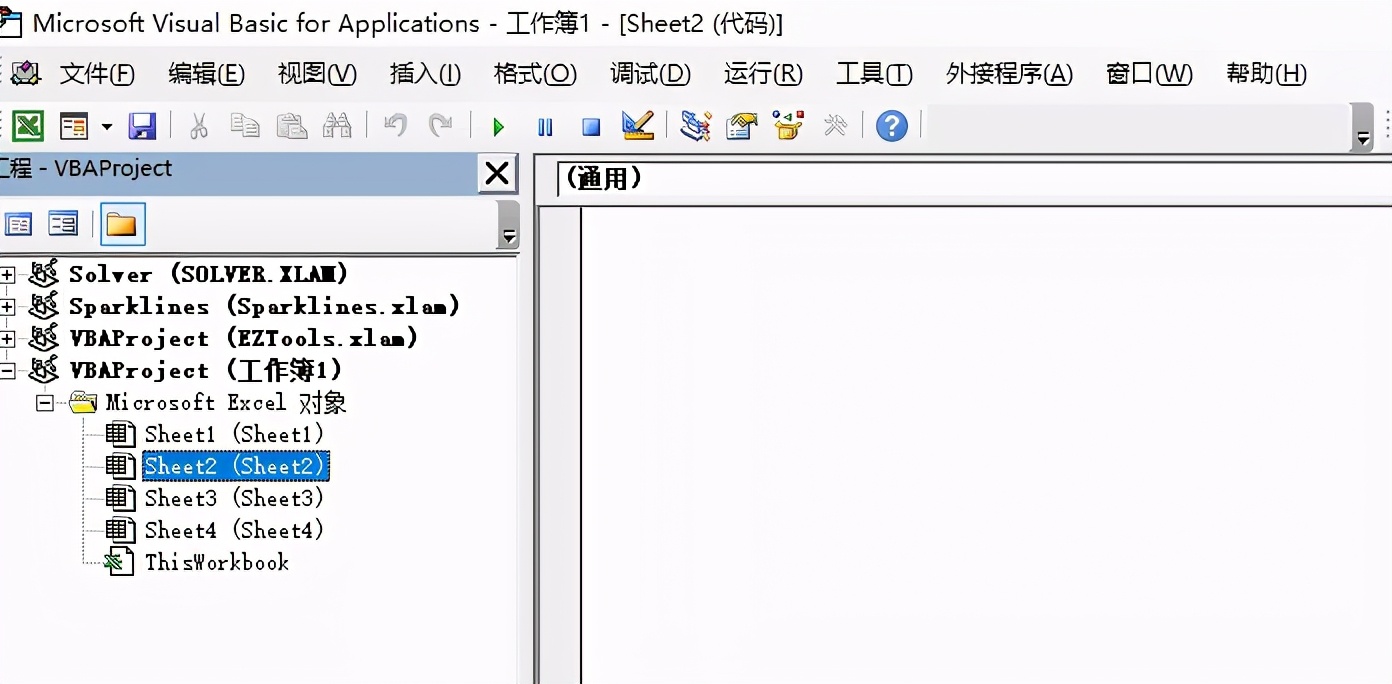Open project panel toolbar overflow arrow
1392x684 pixels.
(509, 225)
